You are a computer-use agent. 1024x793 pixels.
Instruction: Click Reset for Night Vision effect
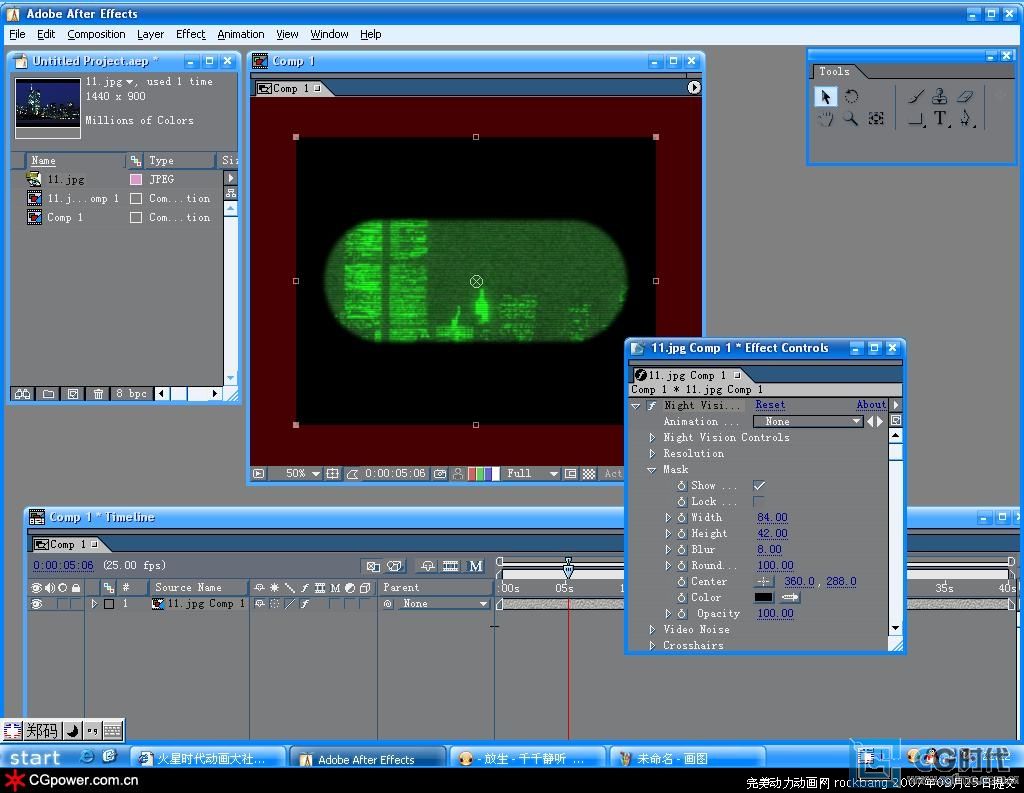pyautogui.click(x=770, y=405)
